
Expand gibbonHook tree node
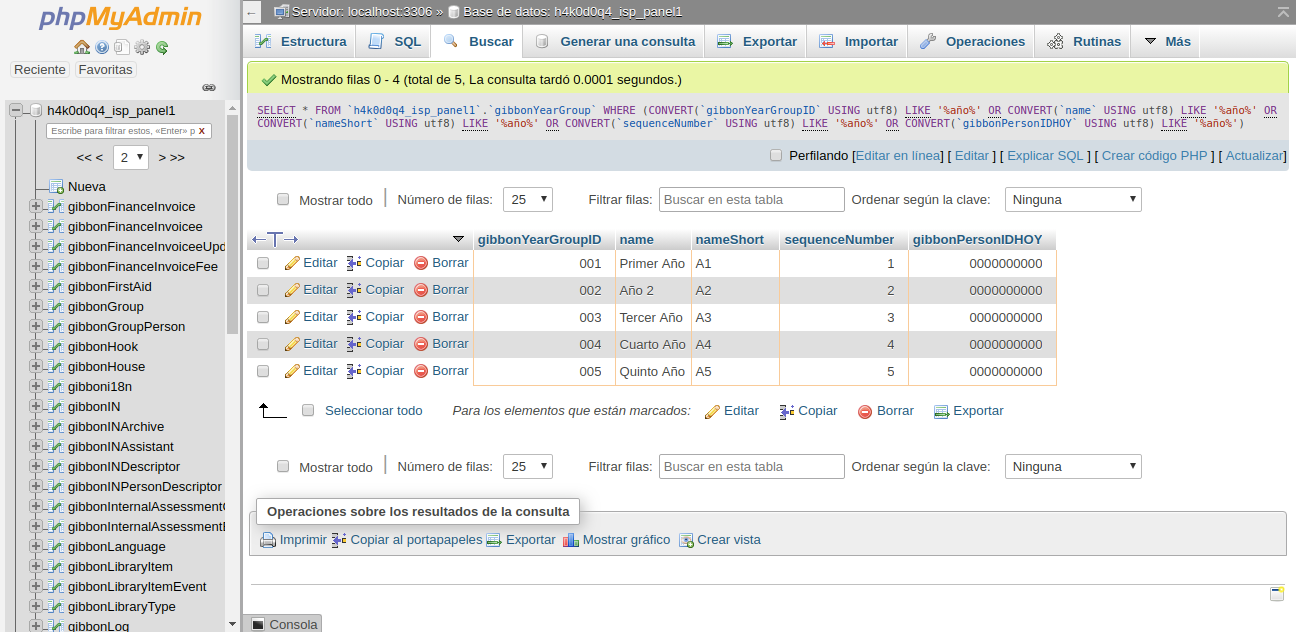[x=36, y=347]
